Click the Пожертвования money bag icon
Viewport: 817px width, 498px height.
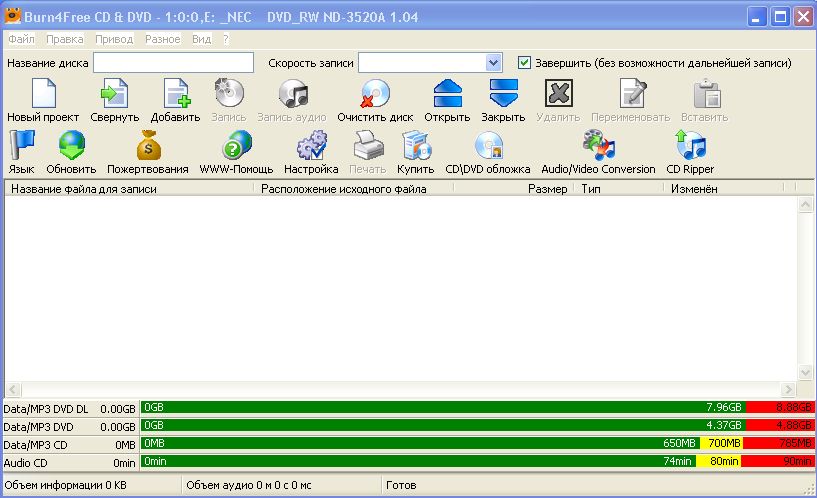point(148,145)
